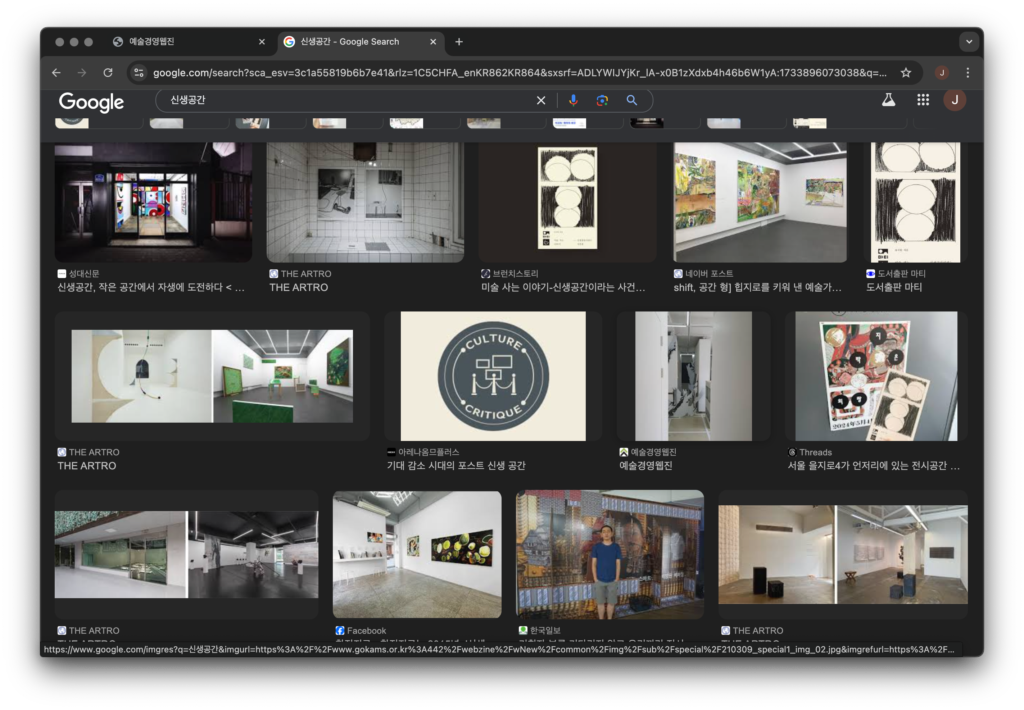Click the voice search microphone icon

tap(573, 100)
